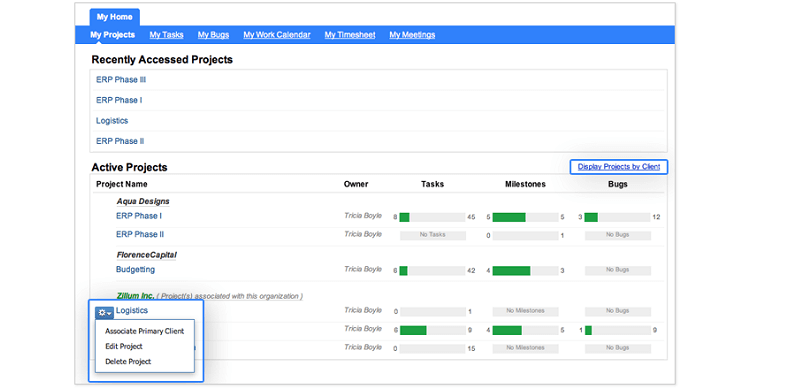The height and width of the screenshot is (391, 785).
Task: Click the Project Name column header
Action: (x=122, y=184)
